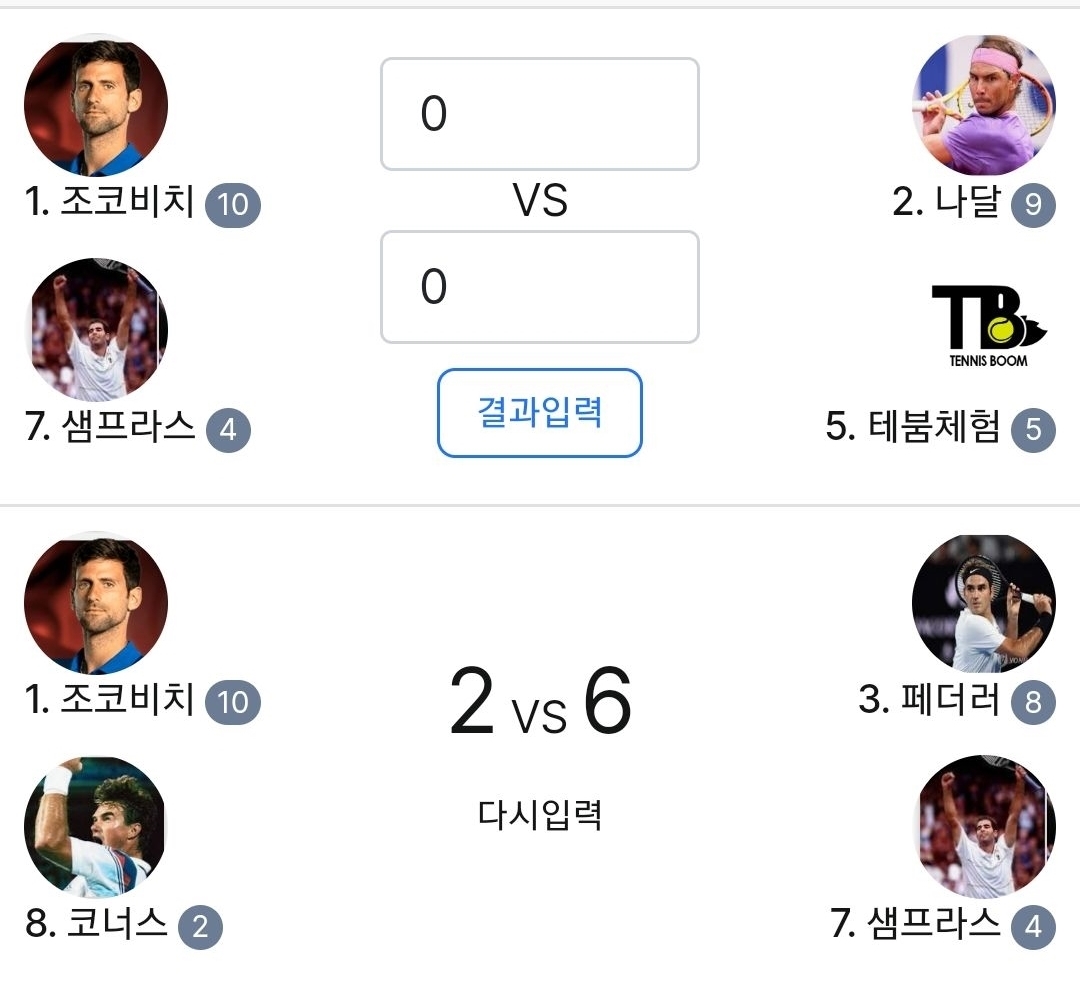
Task: Click the large score 6 in the result
Action: 606,702
